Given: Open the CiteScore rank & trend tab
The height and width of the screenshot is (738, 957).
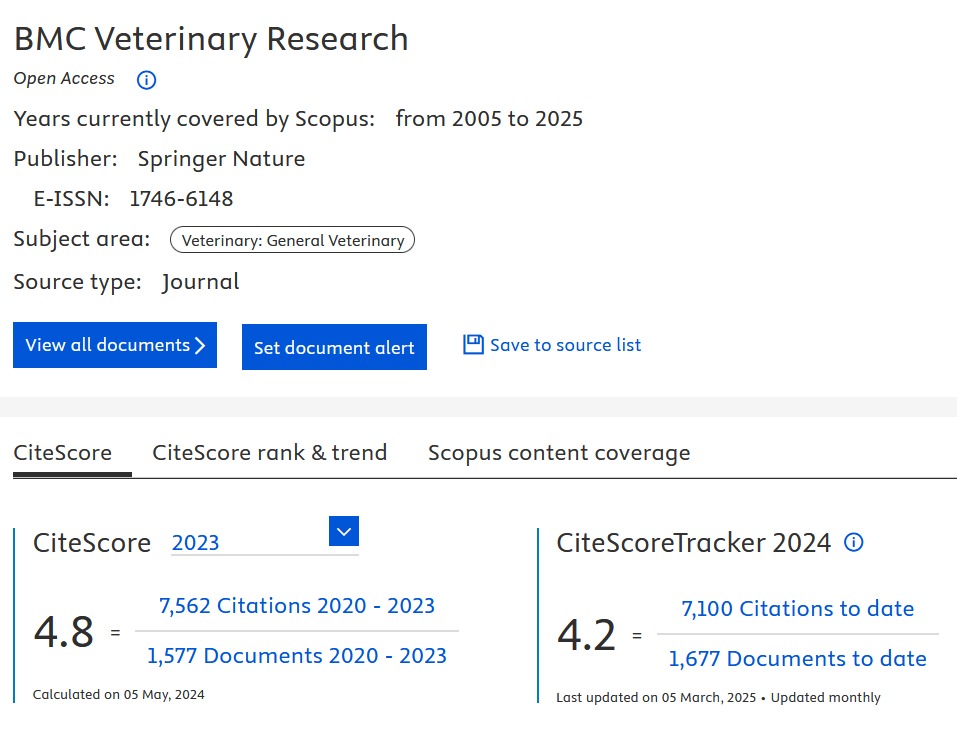Looking at the screenshot, I should 269,453.
